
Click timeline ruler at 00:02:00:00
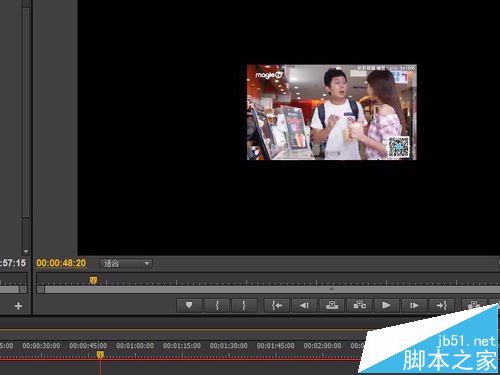322,346
